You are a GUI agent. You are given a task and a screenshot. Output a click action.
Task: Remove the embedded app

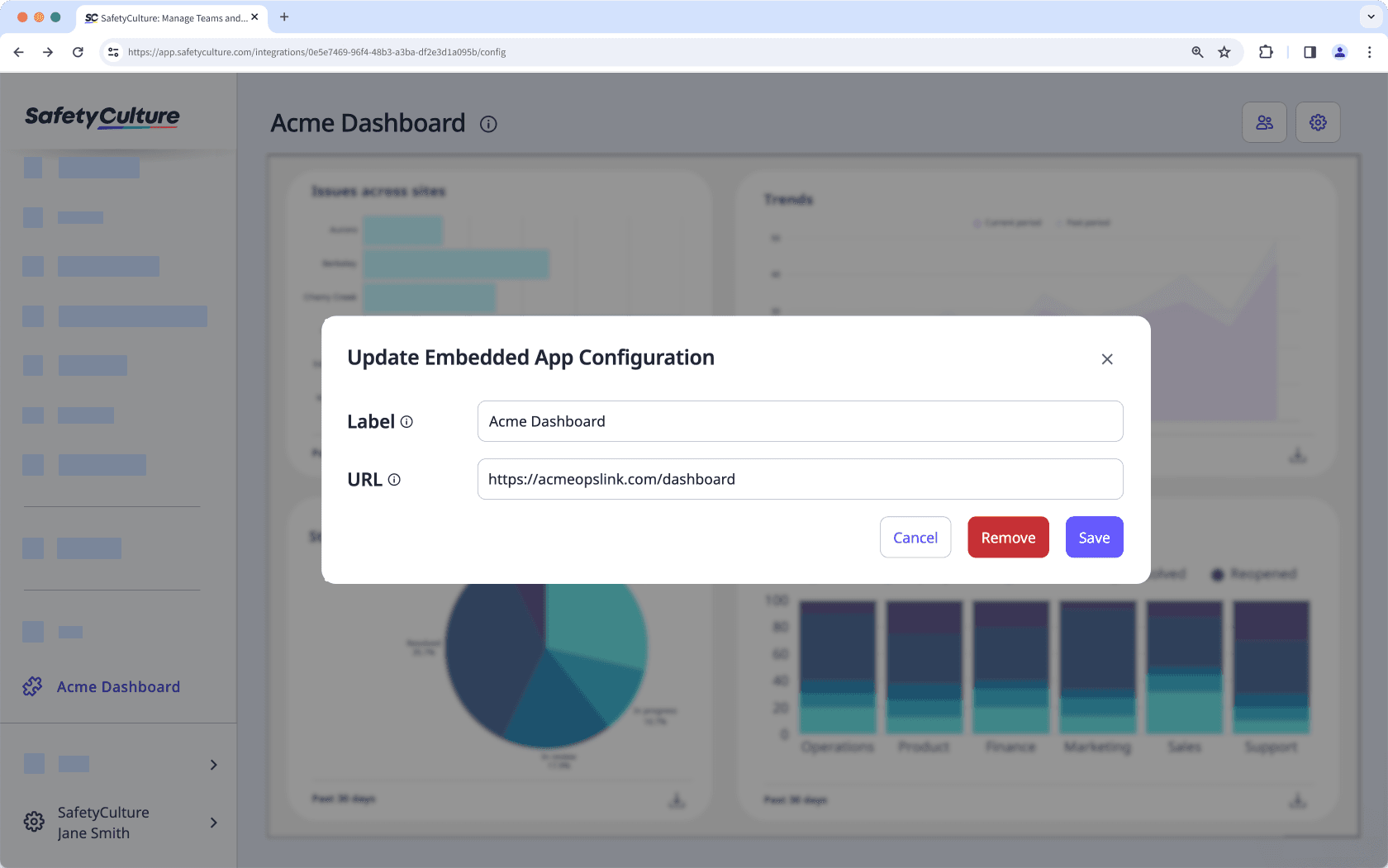tap(1008, 537)
